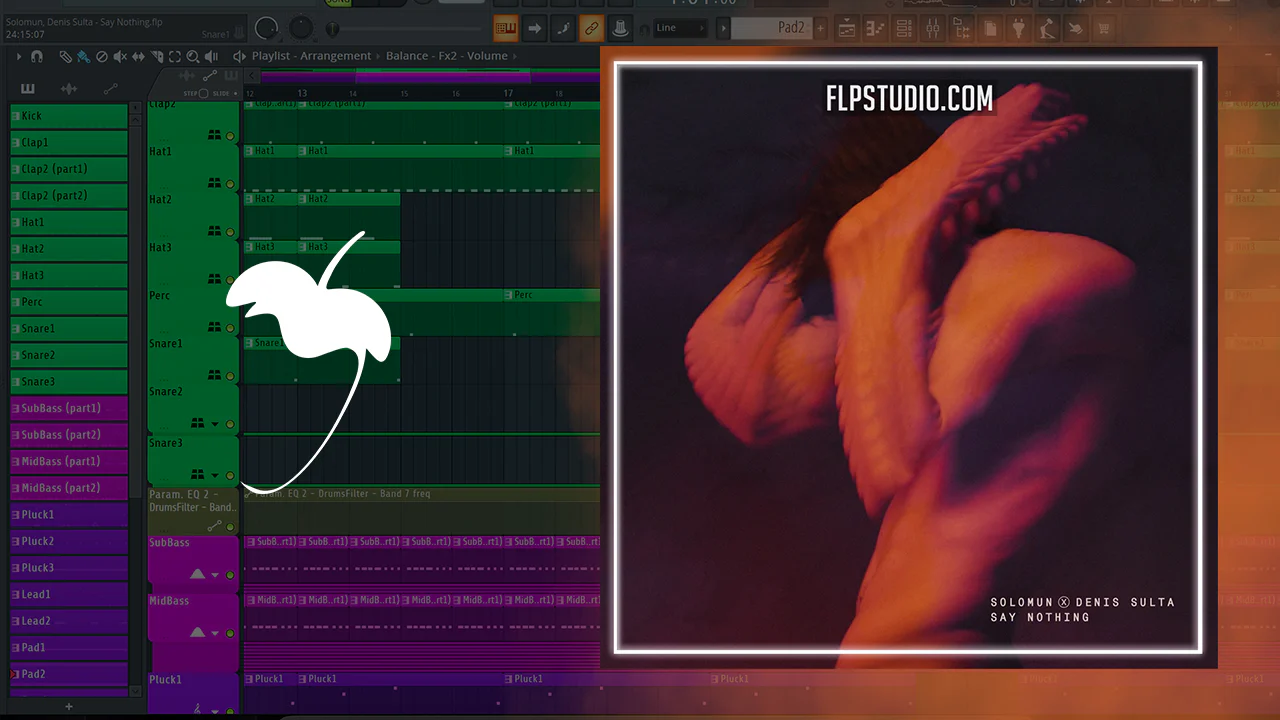Toggle the link-shaped multilink button
The width and height of the screenshot is (1280, 720).
[591, 28]
